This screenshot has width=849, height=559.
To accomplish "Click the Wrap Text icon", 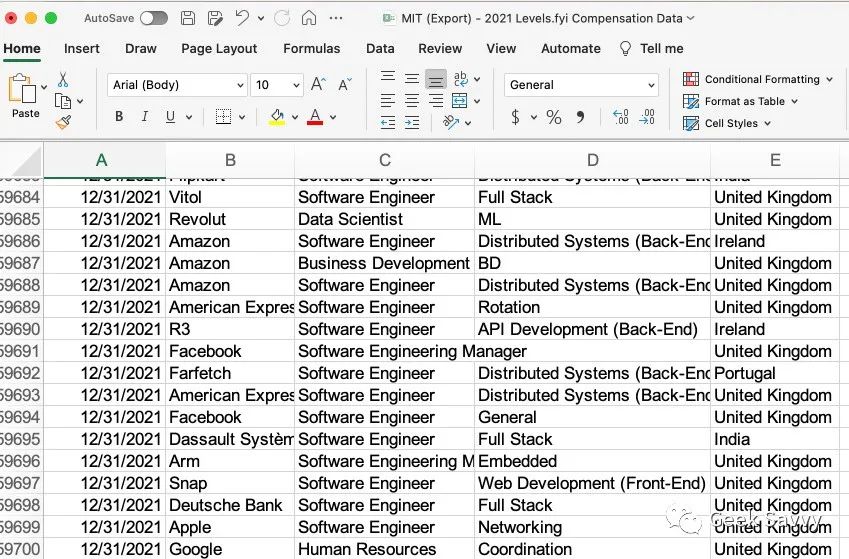I will coord(460,79).
